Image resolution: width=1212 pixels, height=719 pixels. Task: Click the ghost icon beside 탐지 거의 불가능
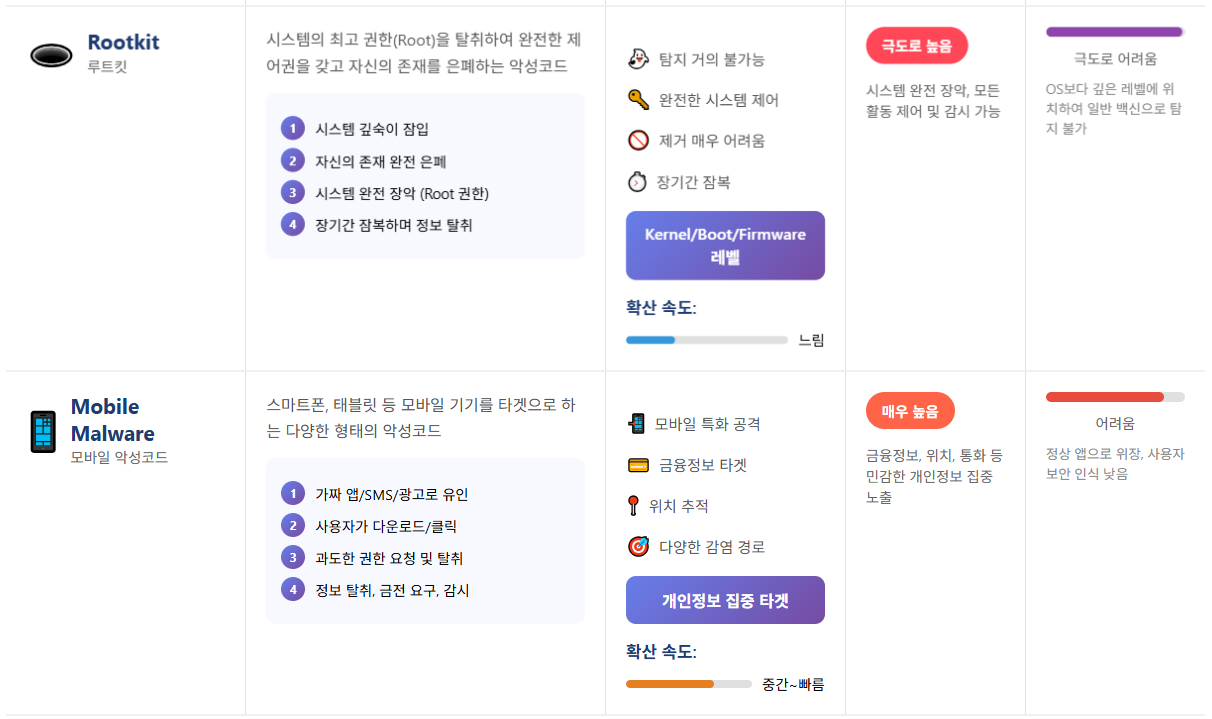[x=638, y=59]
